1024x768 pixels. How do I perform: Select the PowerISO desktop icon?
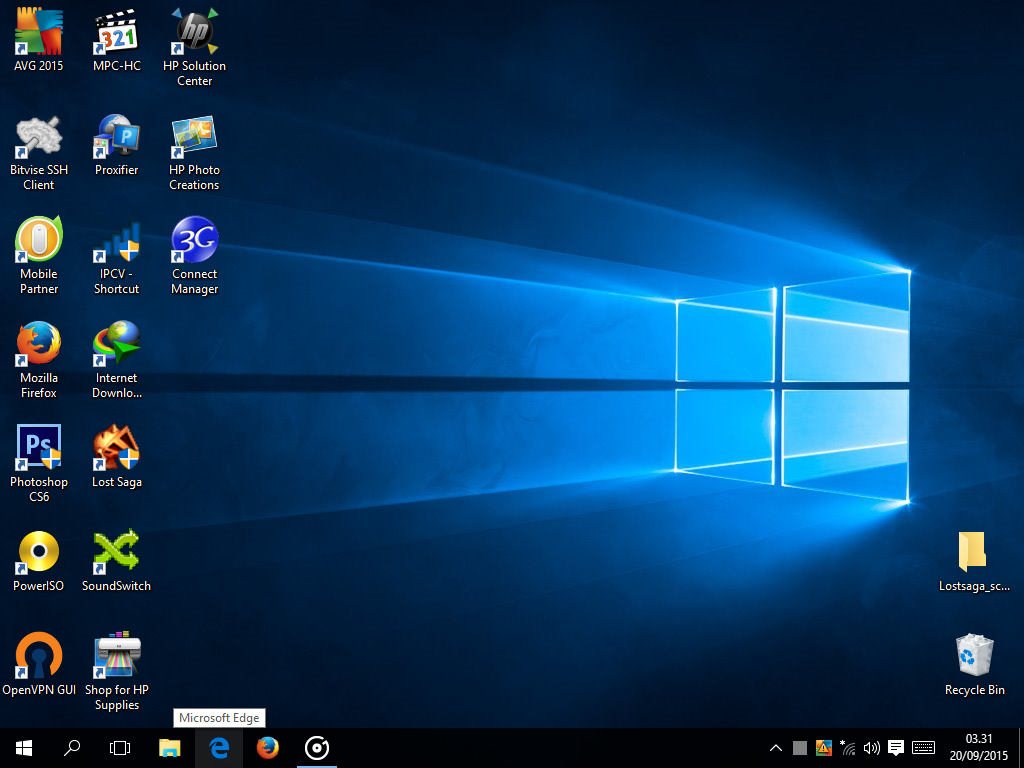[39, 561]
